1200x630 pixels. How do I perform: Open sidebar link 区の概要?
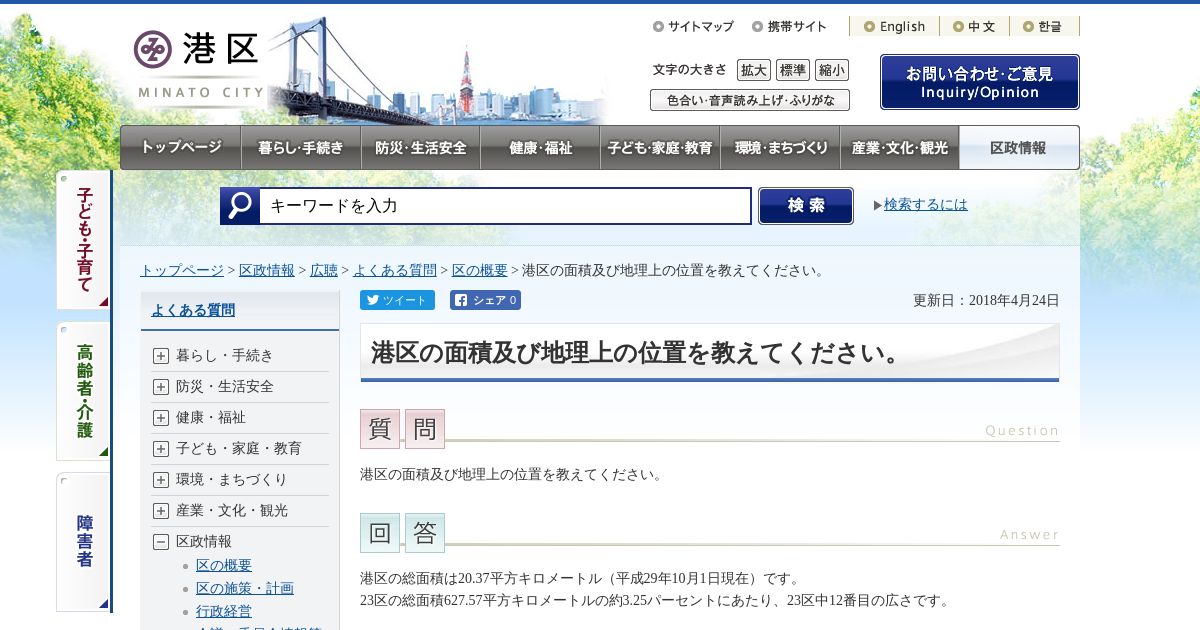pos(224,565)
